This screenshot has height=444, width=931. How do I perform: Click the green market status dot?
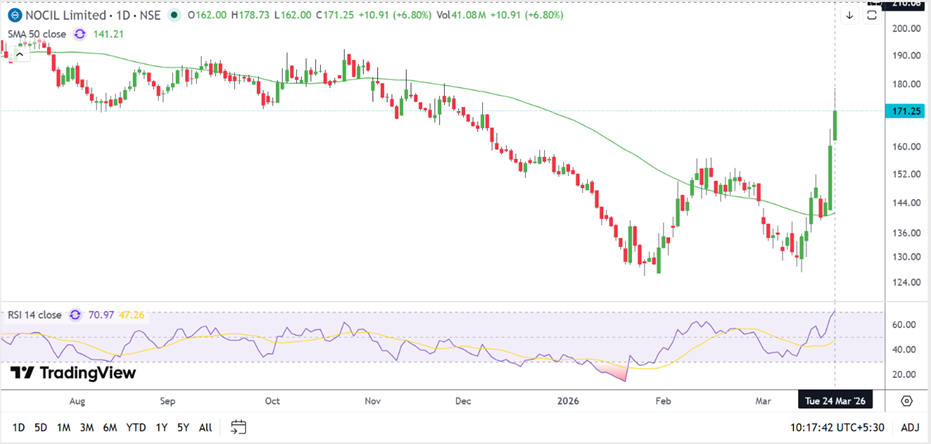pyautogui.click(x=175, y=16)
